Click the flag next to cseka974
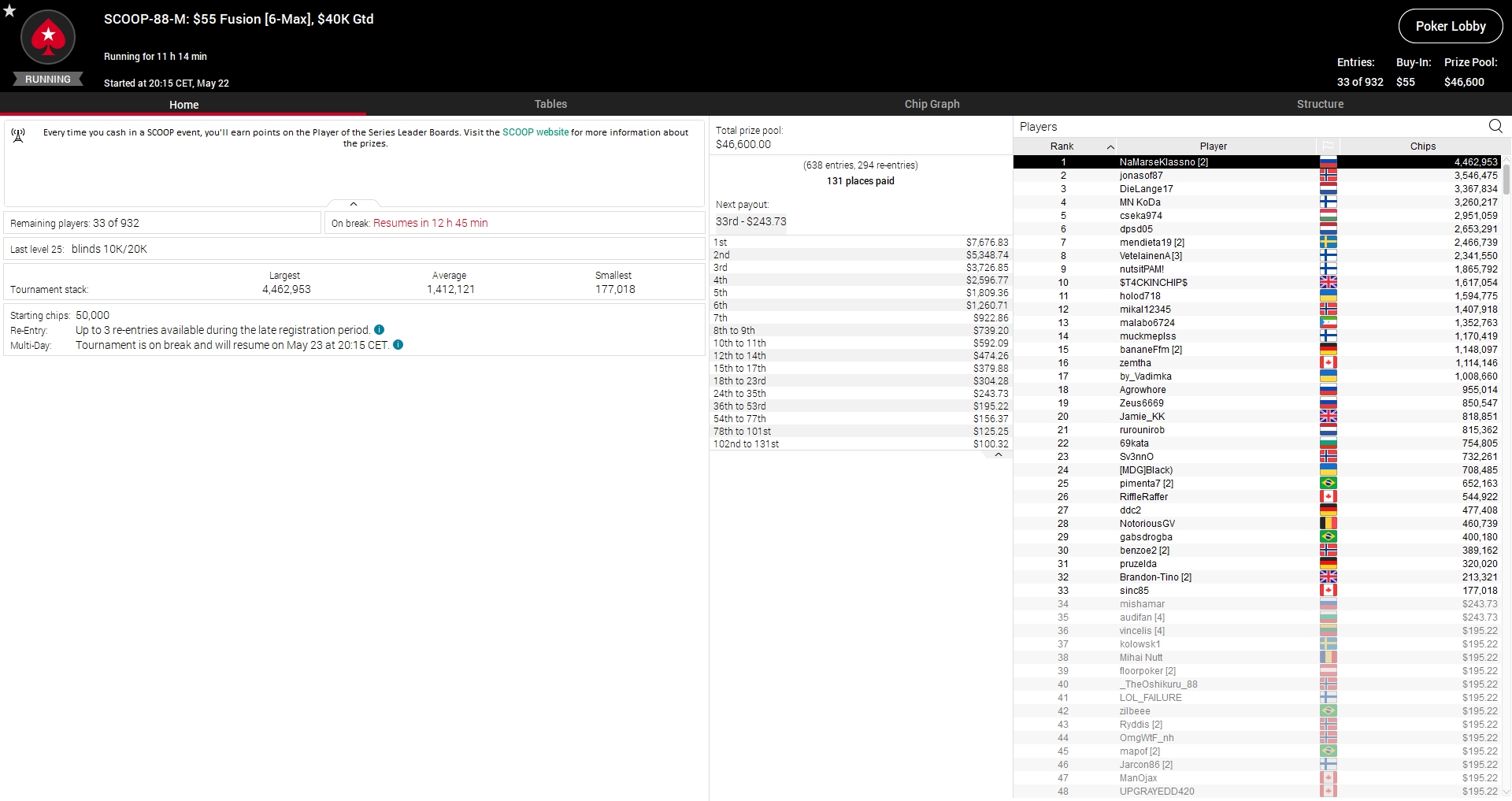 pyautogui.click(x=1329, y=216)
